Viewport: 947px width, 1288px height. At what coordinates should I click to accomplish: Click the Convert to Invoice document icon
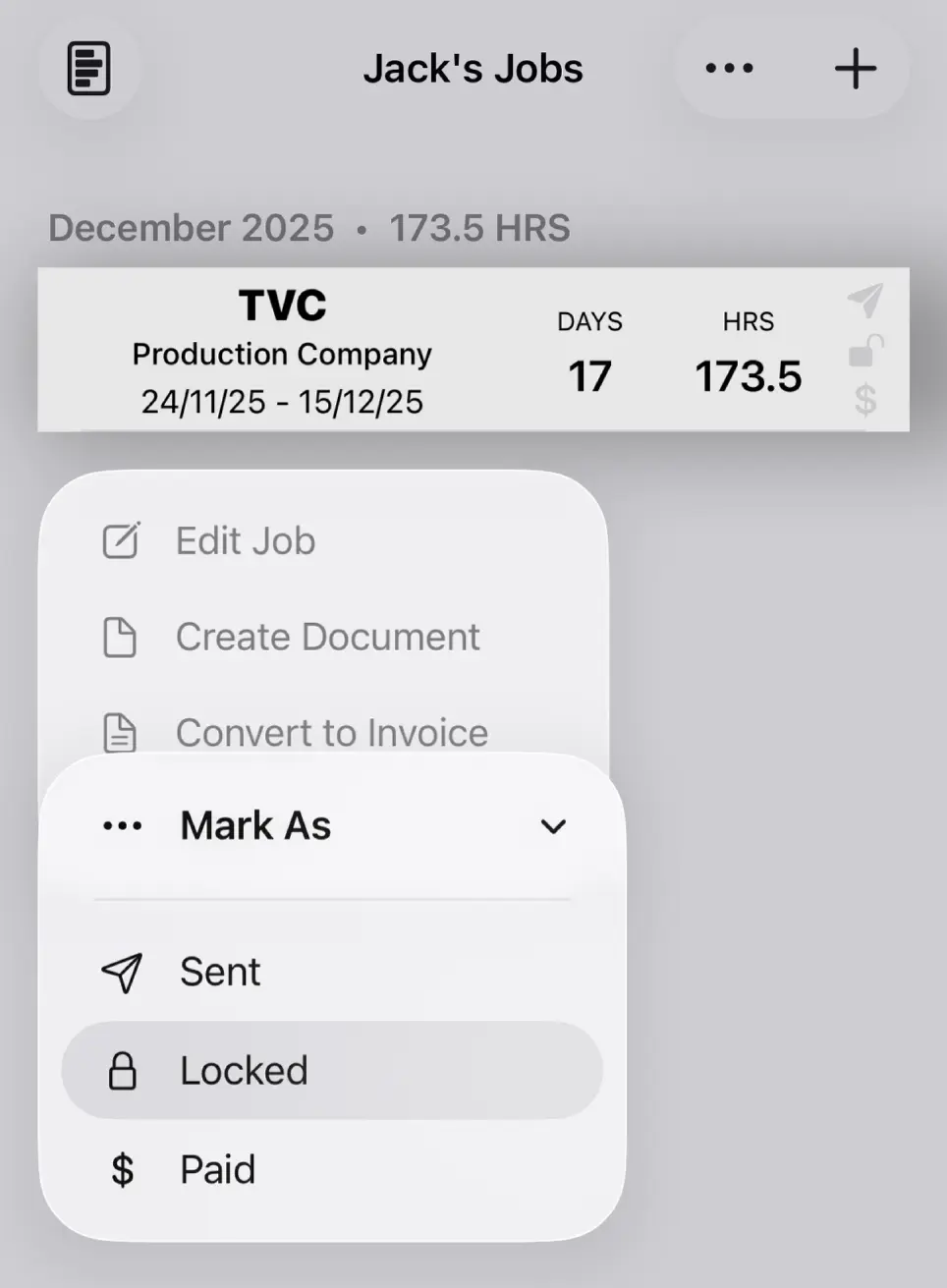120,733
